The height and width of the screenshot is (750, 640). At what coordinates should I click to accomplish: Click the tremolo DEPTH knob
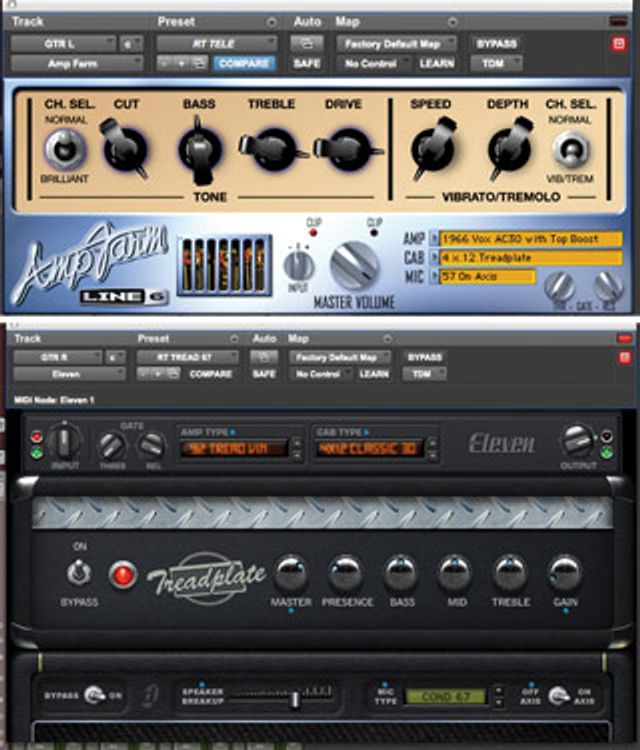508,149
